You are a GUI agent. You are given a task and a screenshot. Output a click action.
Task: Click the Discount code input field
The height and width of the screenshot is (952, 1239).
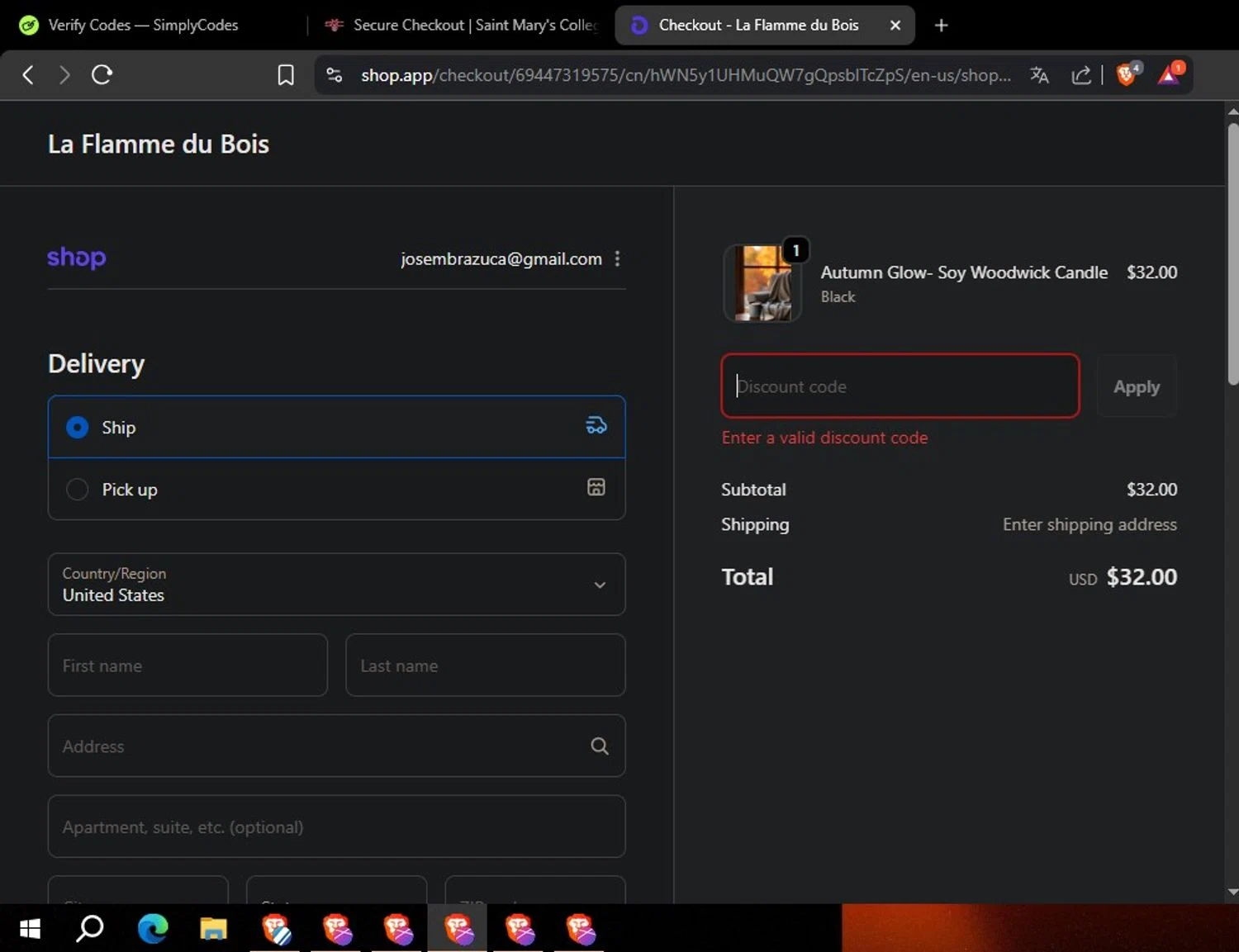tap(900, 386)
